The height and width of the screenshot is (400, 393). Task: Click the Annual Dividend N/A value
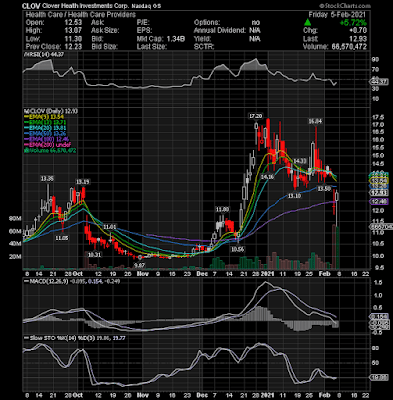coord(255,31)
